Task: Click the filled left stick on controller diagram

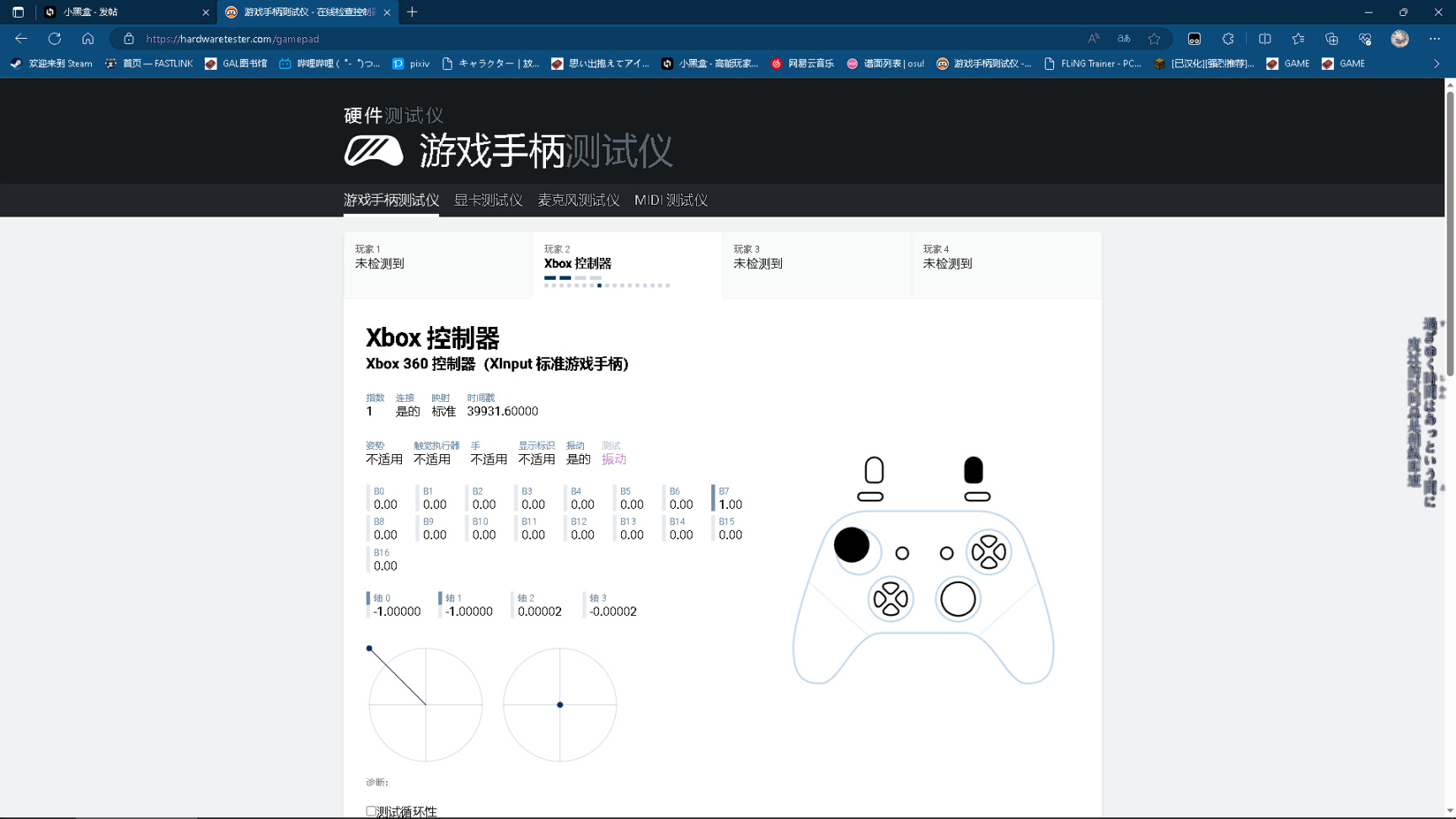Action: click(x=852, y=545)
